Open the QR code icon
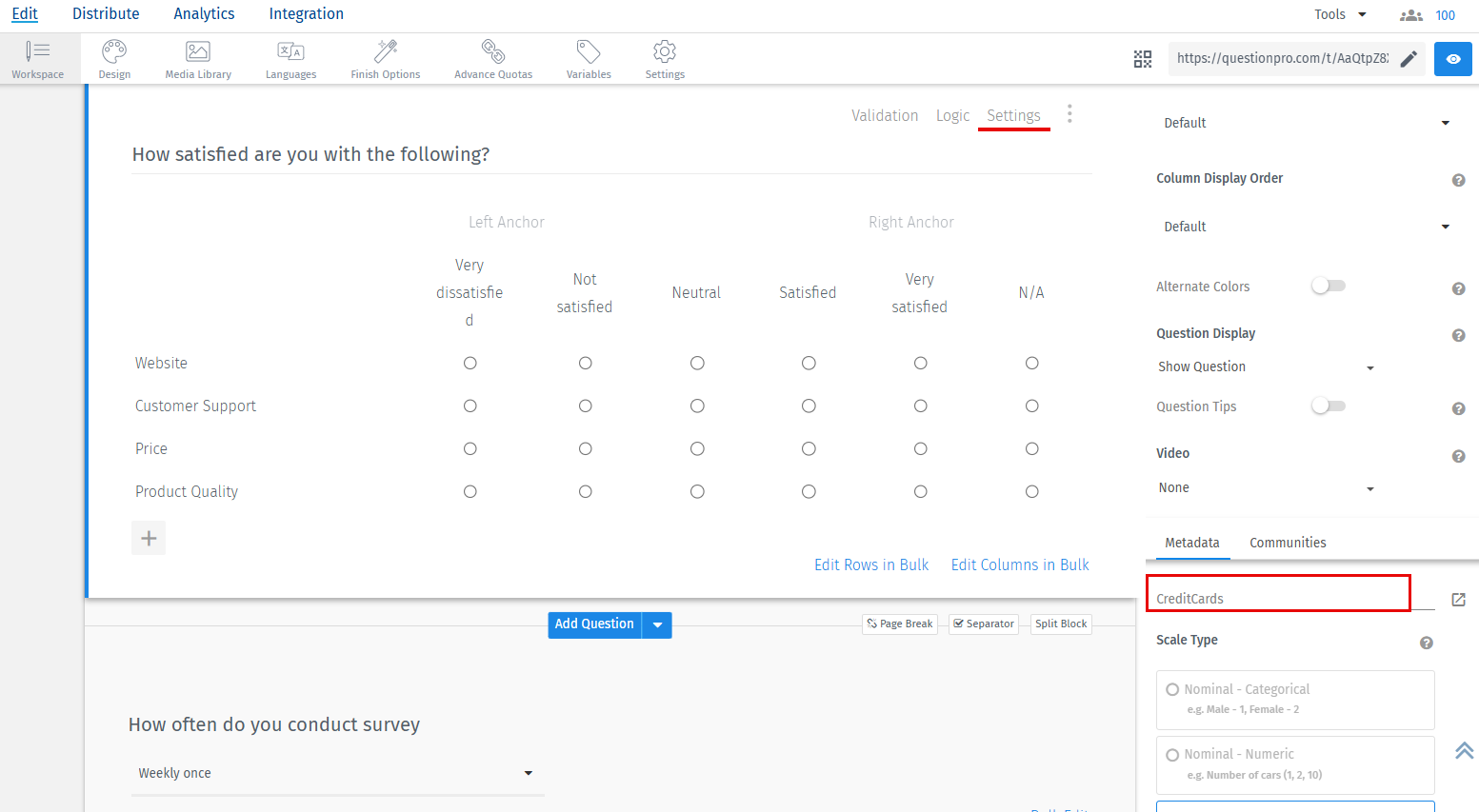The width and height of the screenshot is (1479, 812). click(x=1143, y=58)
